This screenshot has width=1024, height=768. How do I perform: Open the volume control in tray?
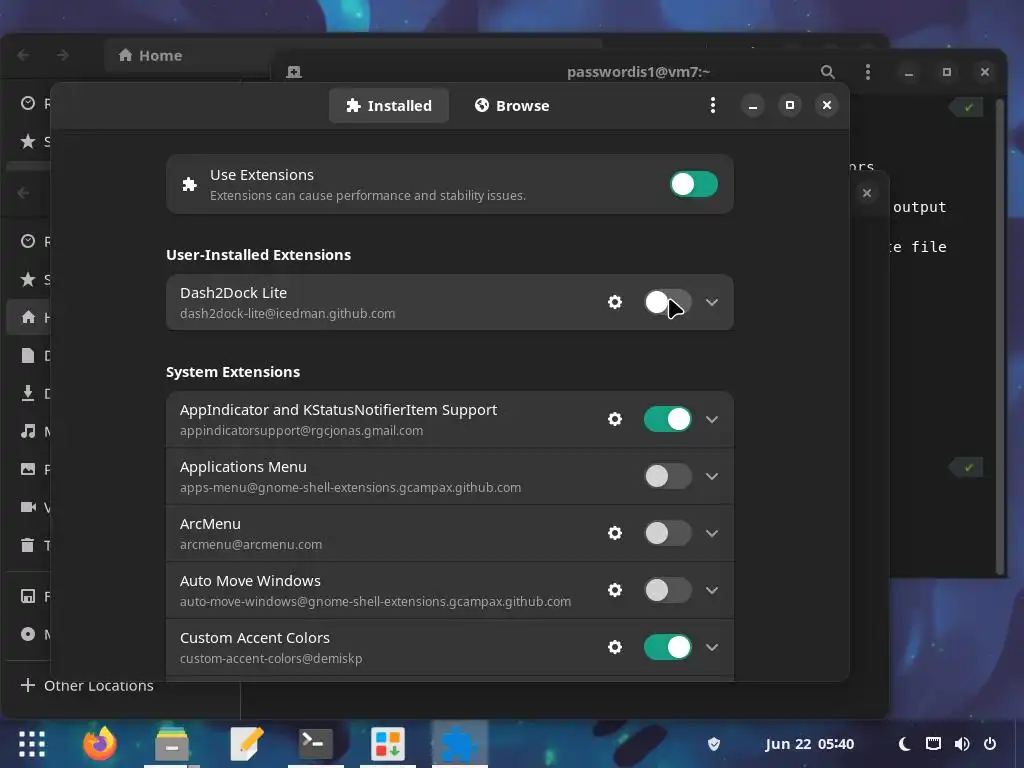[962, 744]
